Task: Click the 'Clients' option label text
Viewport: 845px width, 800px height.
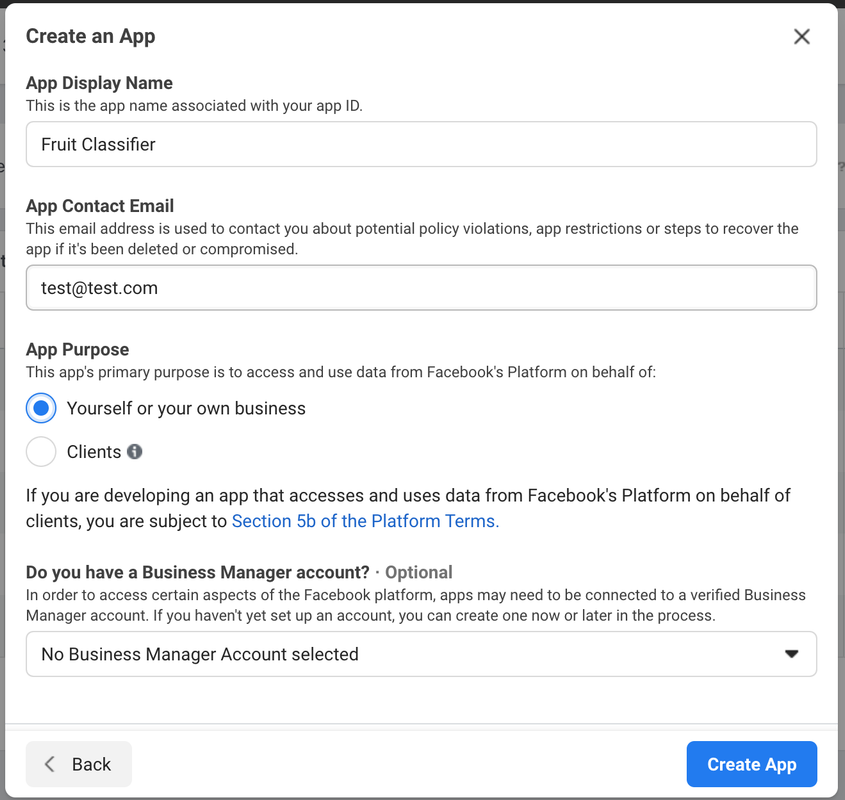Action: [94, 452]
